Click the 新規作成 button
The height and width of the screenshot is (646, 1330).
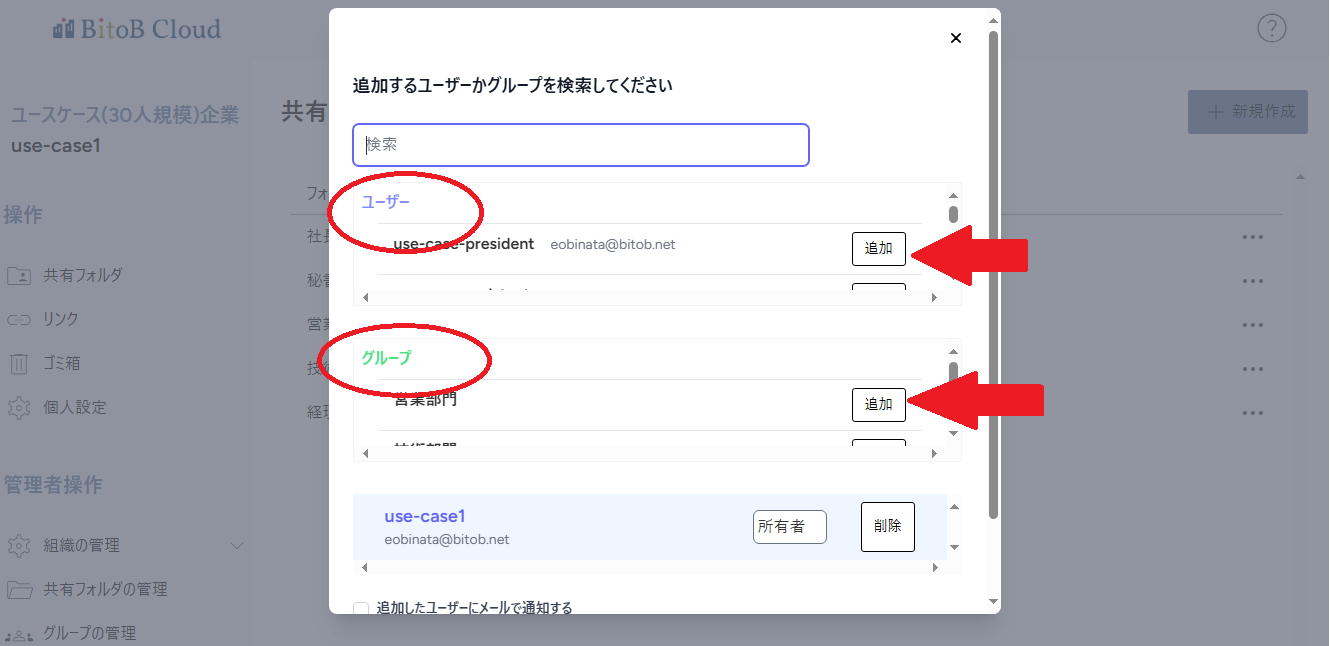(x=1247, y=111)
